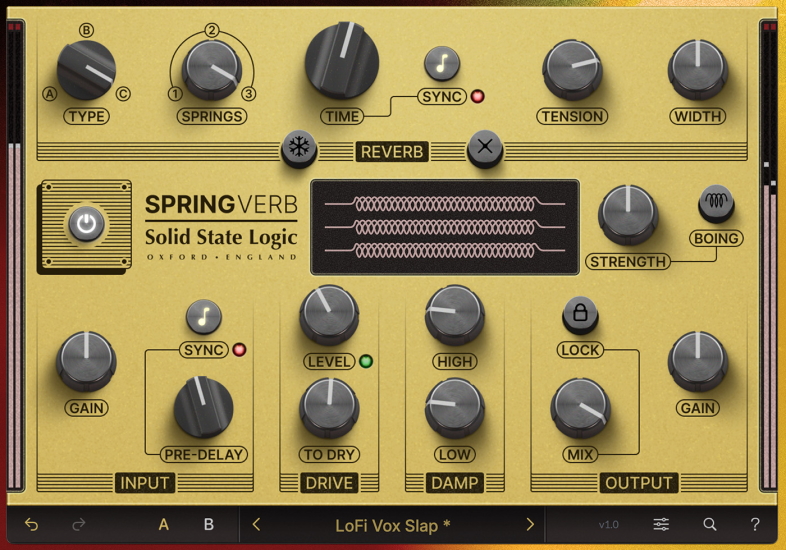The width and height of the screenshot is (786, 550).
Task: Open plugin settings sliders icon
Action: pyautogui.click(x=661, y=524)
